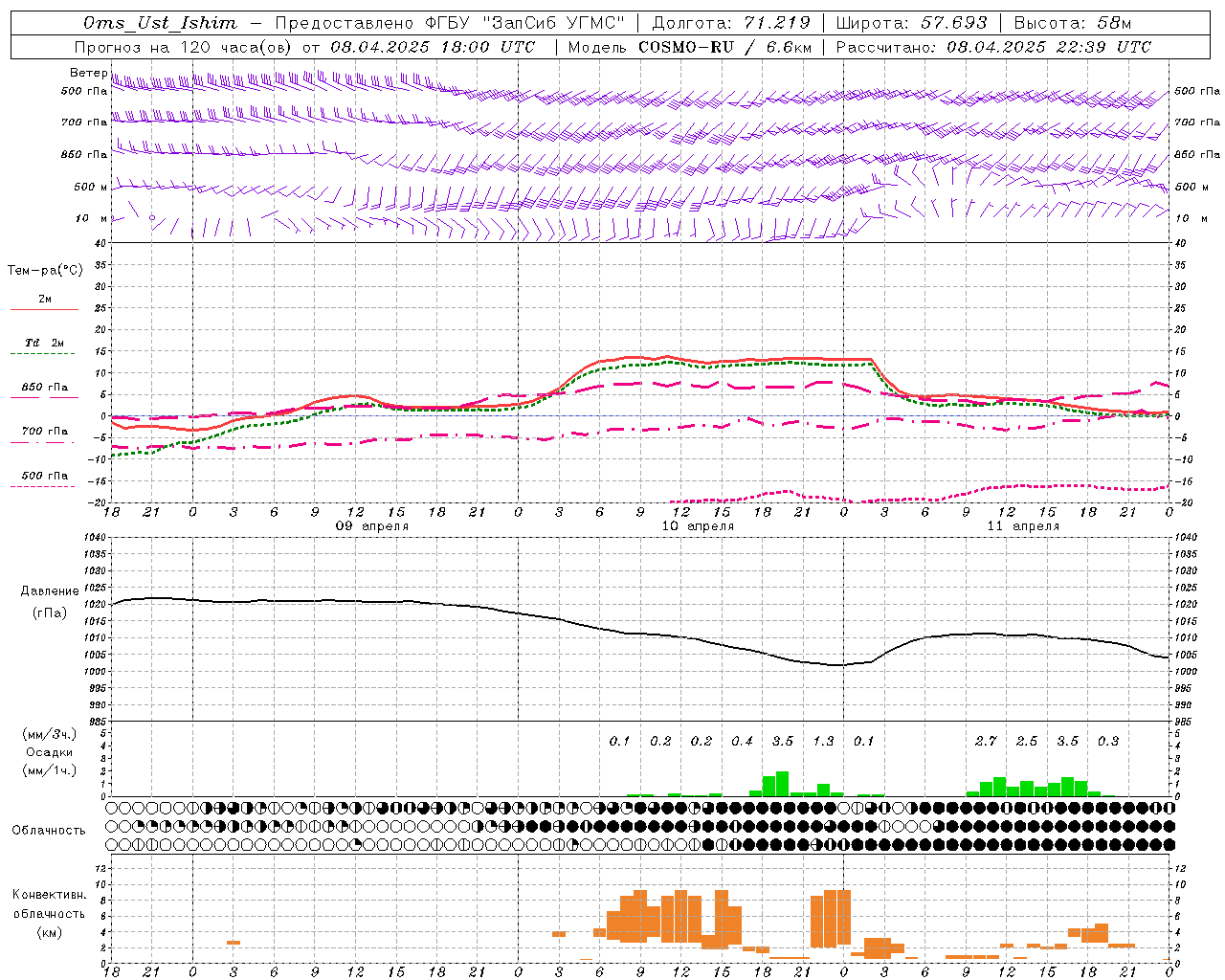Click the left '500 м' wind level label
The width and height of the screenshot is (1225, 980).
[90, 187]
